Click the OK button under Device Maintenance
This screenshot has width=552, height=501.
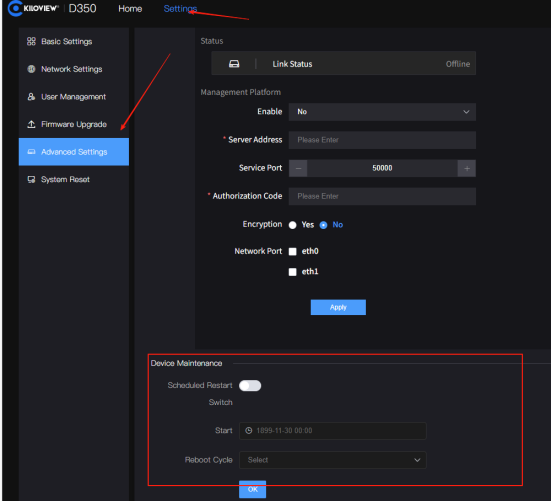pos(252,489)
